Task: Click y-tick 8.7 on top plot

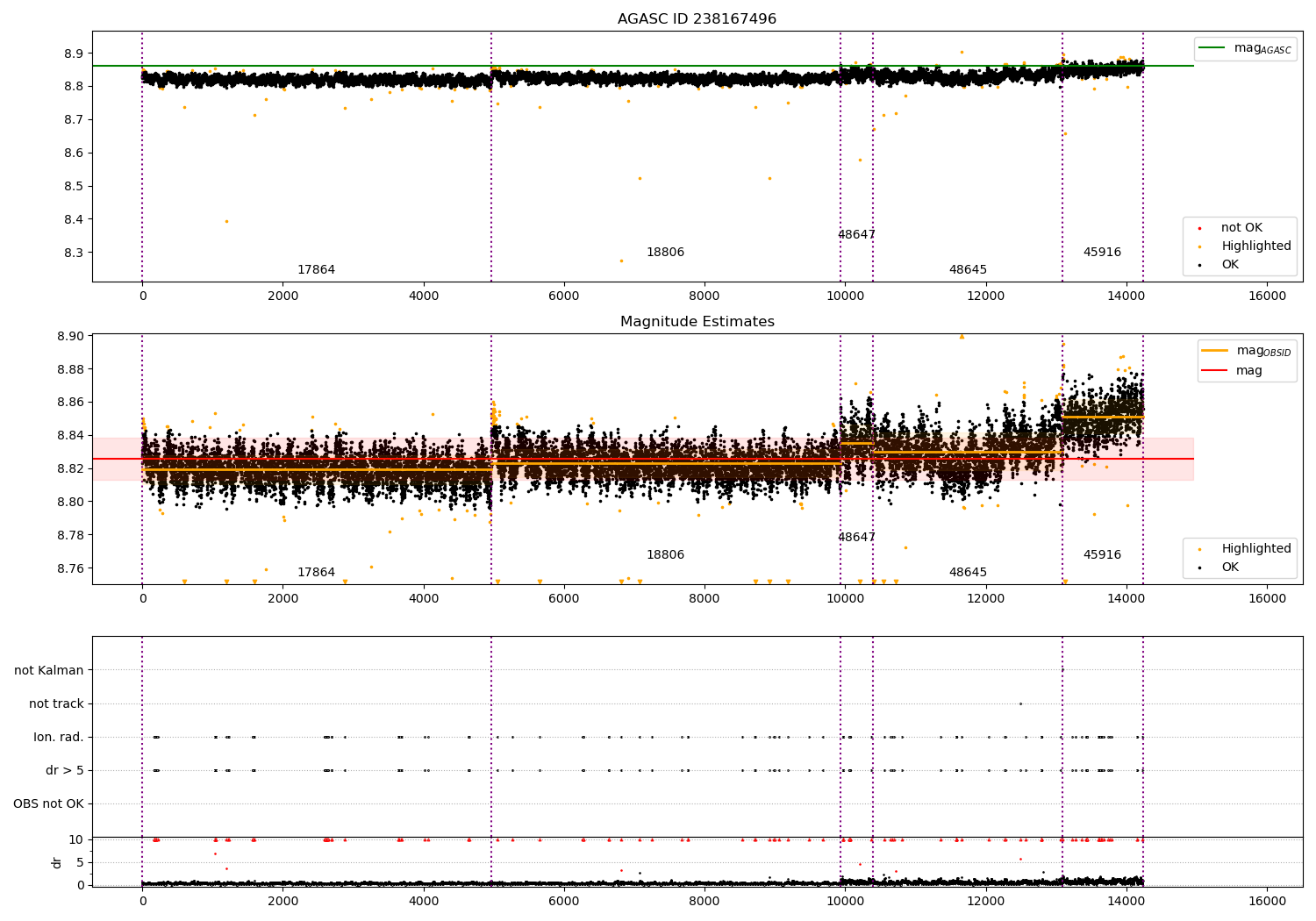Action: [x=74, y=120]
